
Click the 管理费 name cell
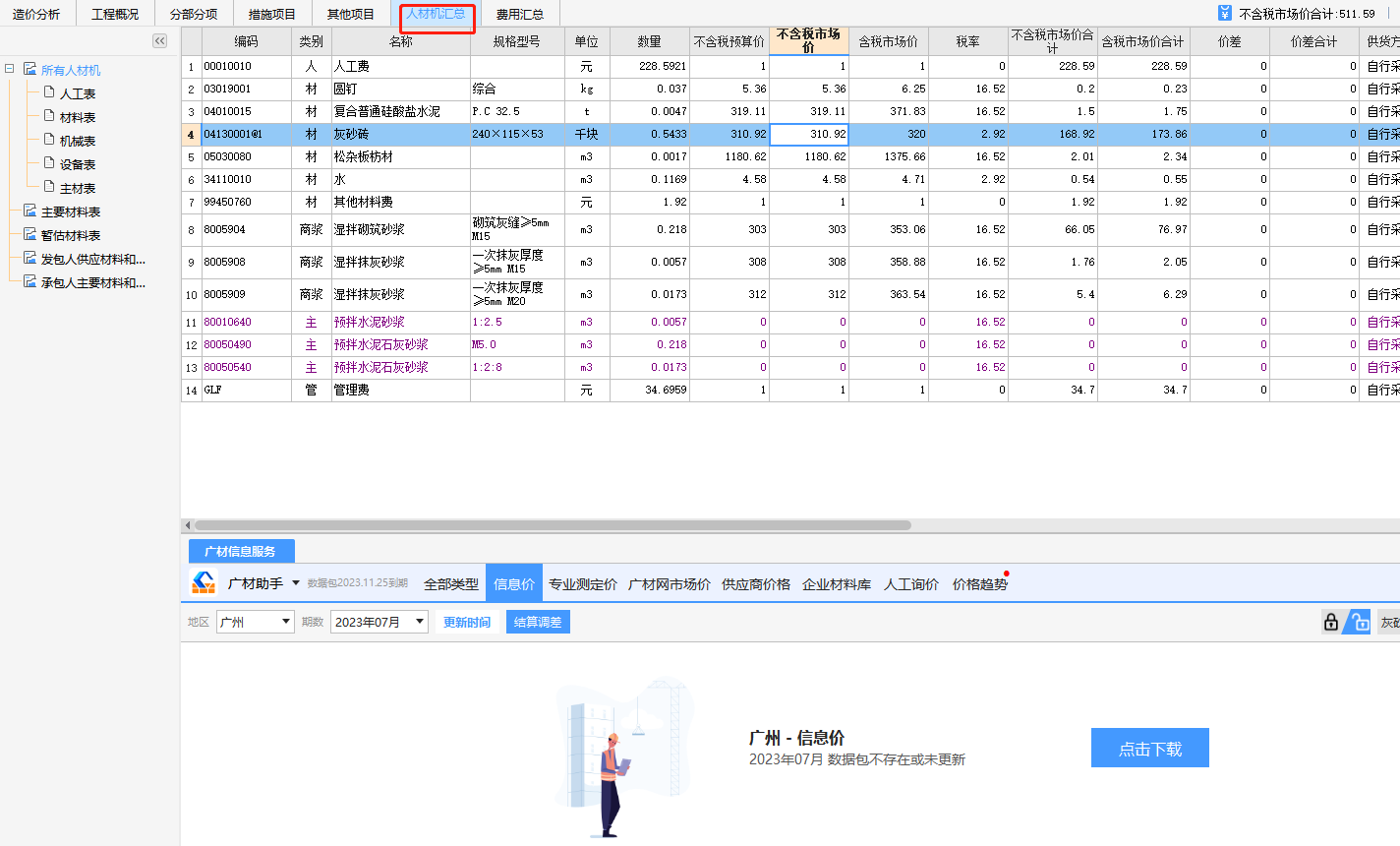coord(401,390)
